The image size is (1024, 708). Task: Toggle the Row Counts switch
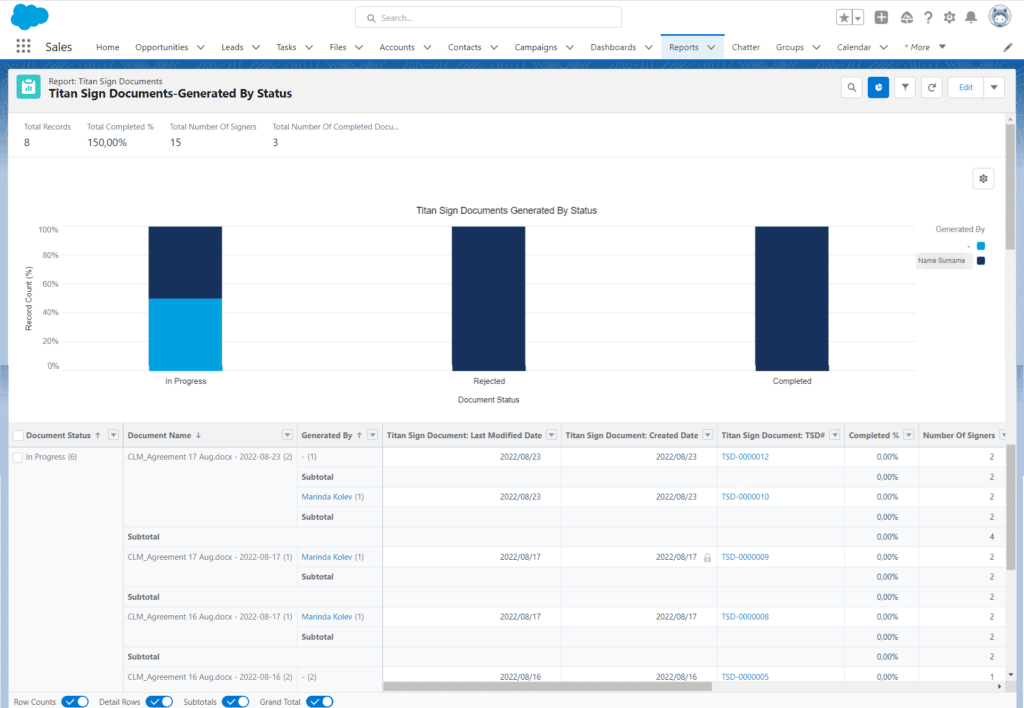[75, 702]
